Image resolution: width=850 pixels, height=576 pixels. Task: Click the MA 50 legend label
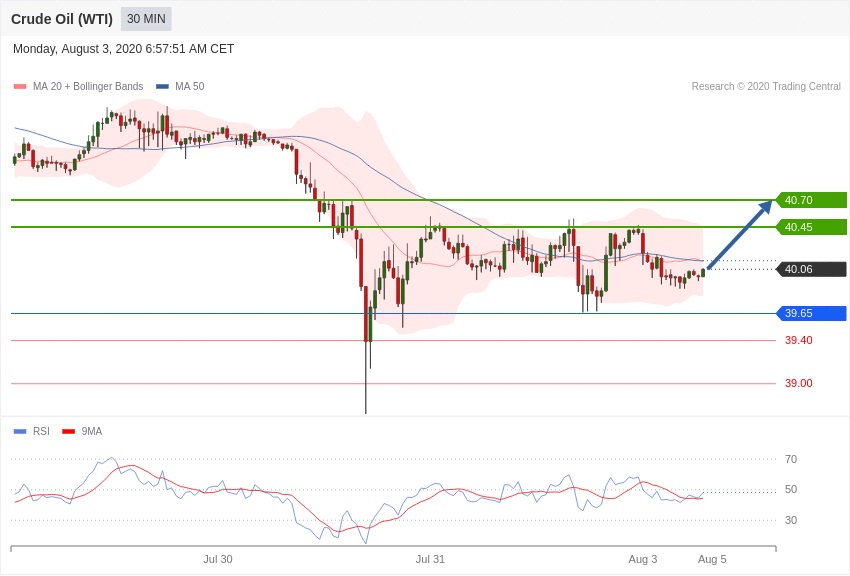(190, 86)
